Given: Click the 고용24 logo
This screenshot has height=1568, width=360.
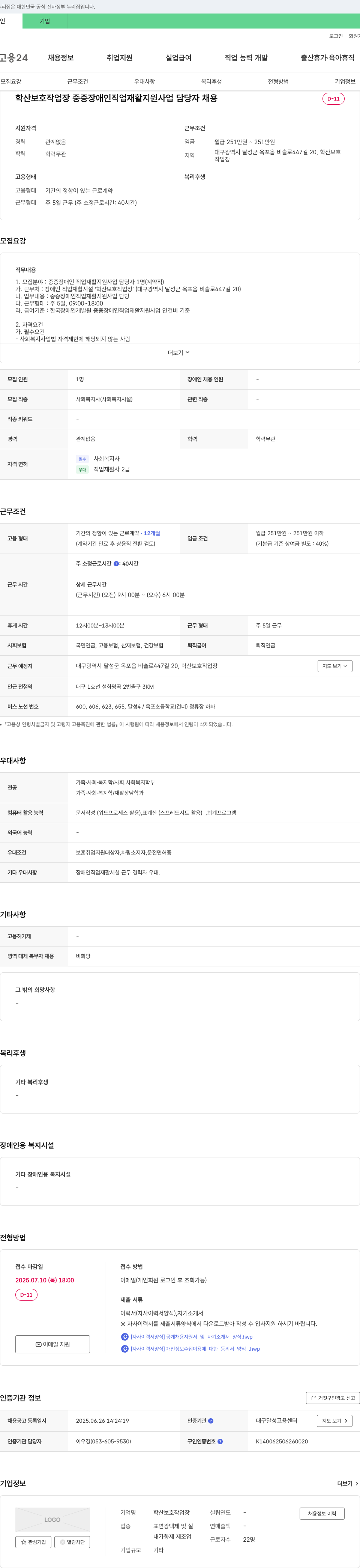Looking at the screenshot, I should tap(13, 58).
